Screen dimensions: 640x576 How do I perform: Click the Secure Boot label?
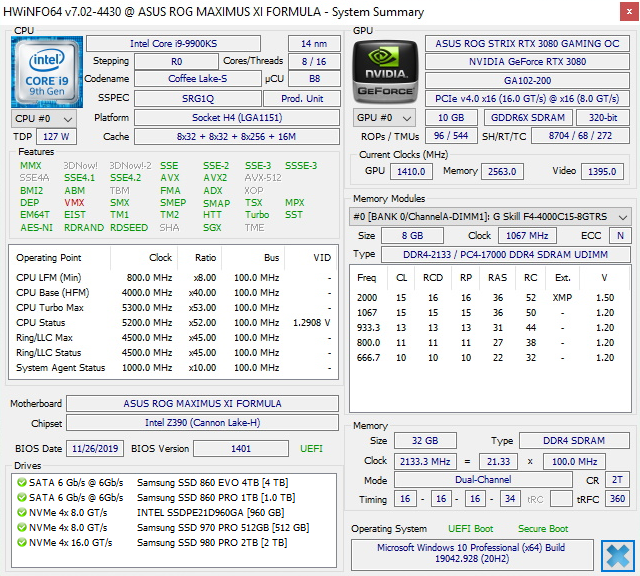(x=543, y=529)
